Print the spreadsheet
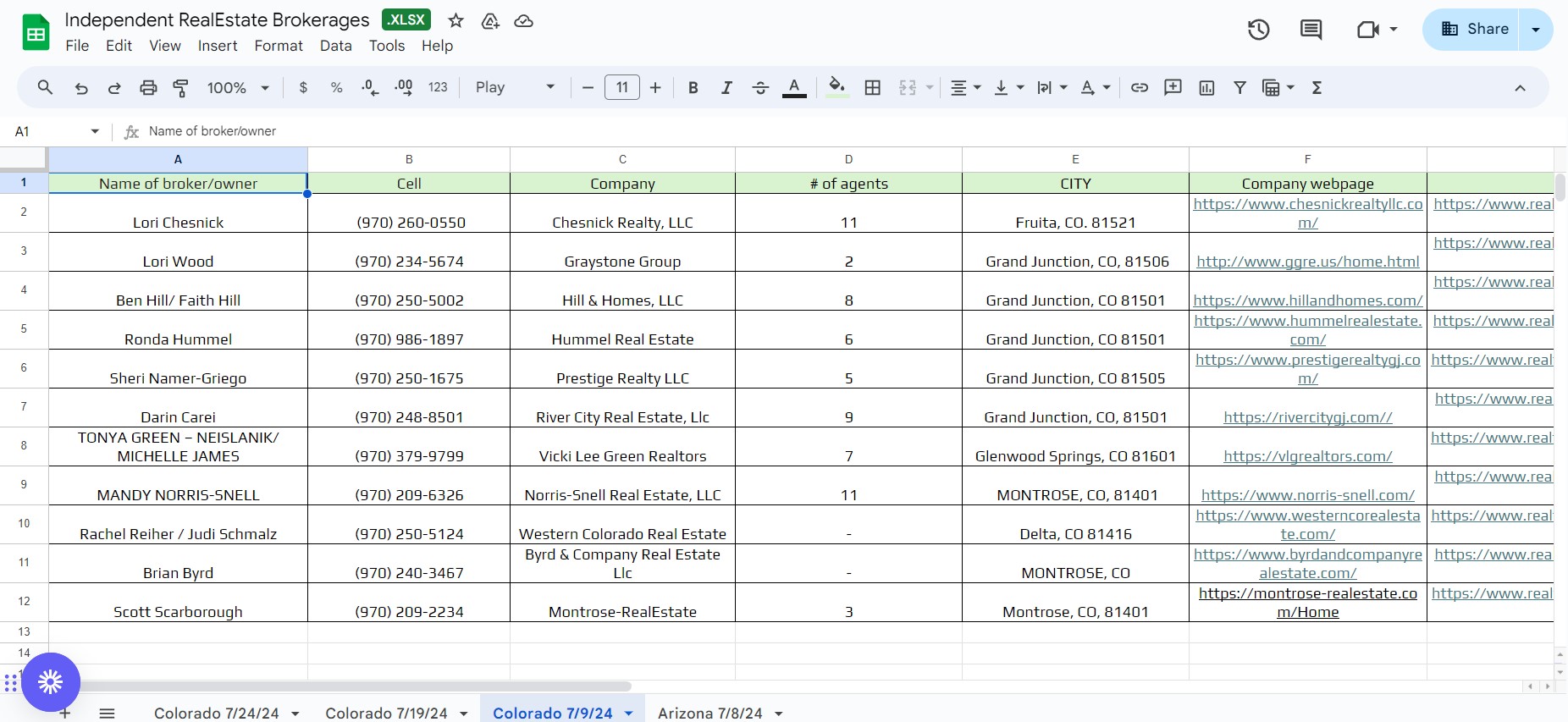The height and width of the screenshot is (722, 1568). tap(148, 87)
